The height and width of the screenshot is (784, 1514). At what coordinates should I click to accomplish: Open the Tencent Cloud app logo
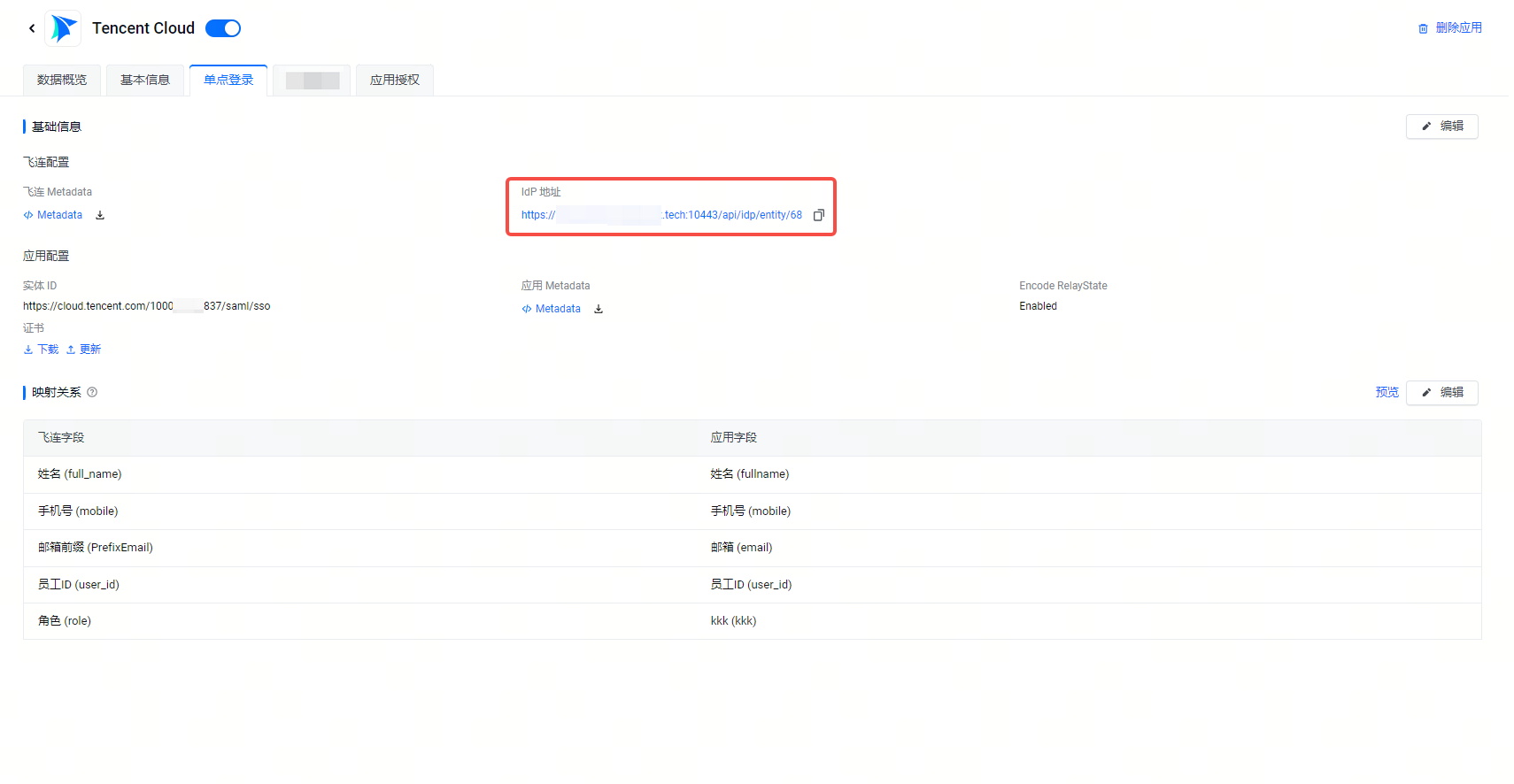pos(63,28)
